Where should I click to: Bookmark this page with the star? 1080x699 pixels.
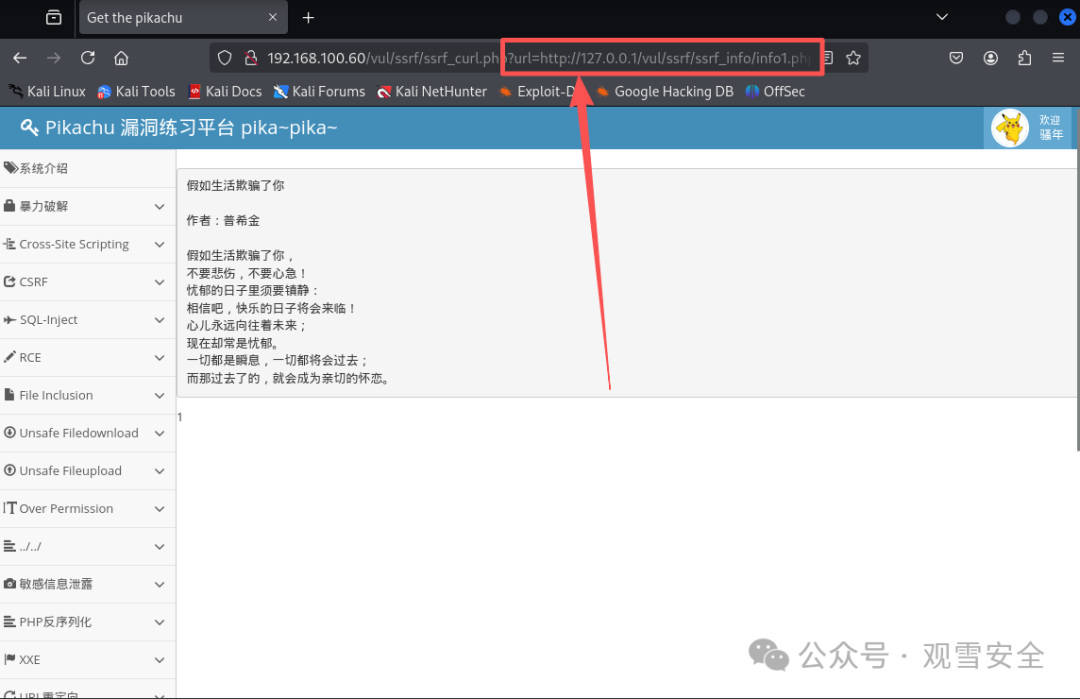click(x=853, y=58)
